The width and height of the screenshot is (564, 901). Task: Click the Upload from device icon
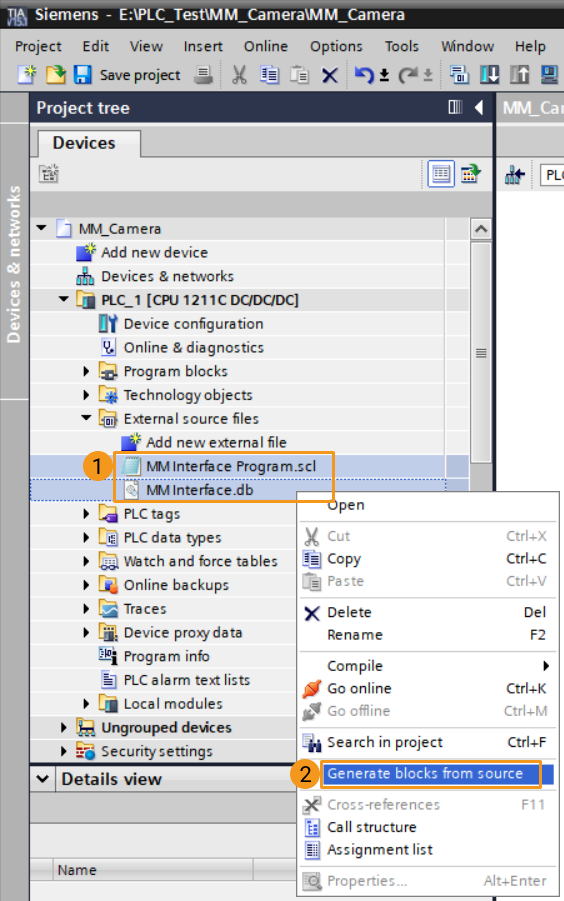pos(520,75)
